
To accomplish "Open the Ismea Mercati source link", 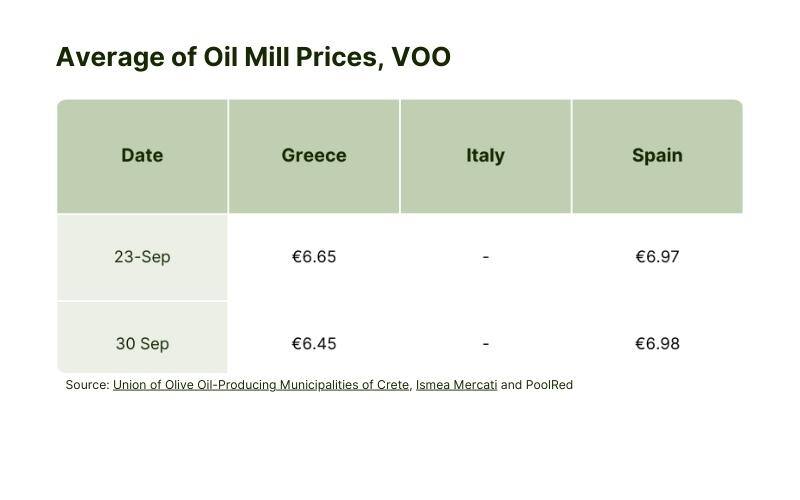I will click(x=456, y=385).
